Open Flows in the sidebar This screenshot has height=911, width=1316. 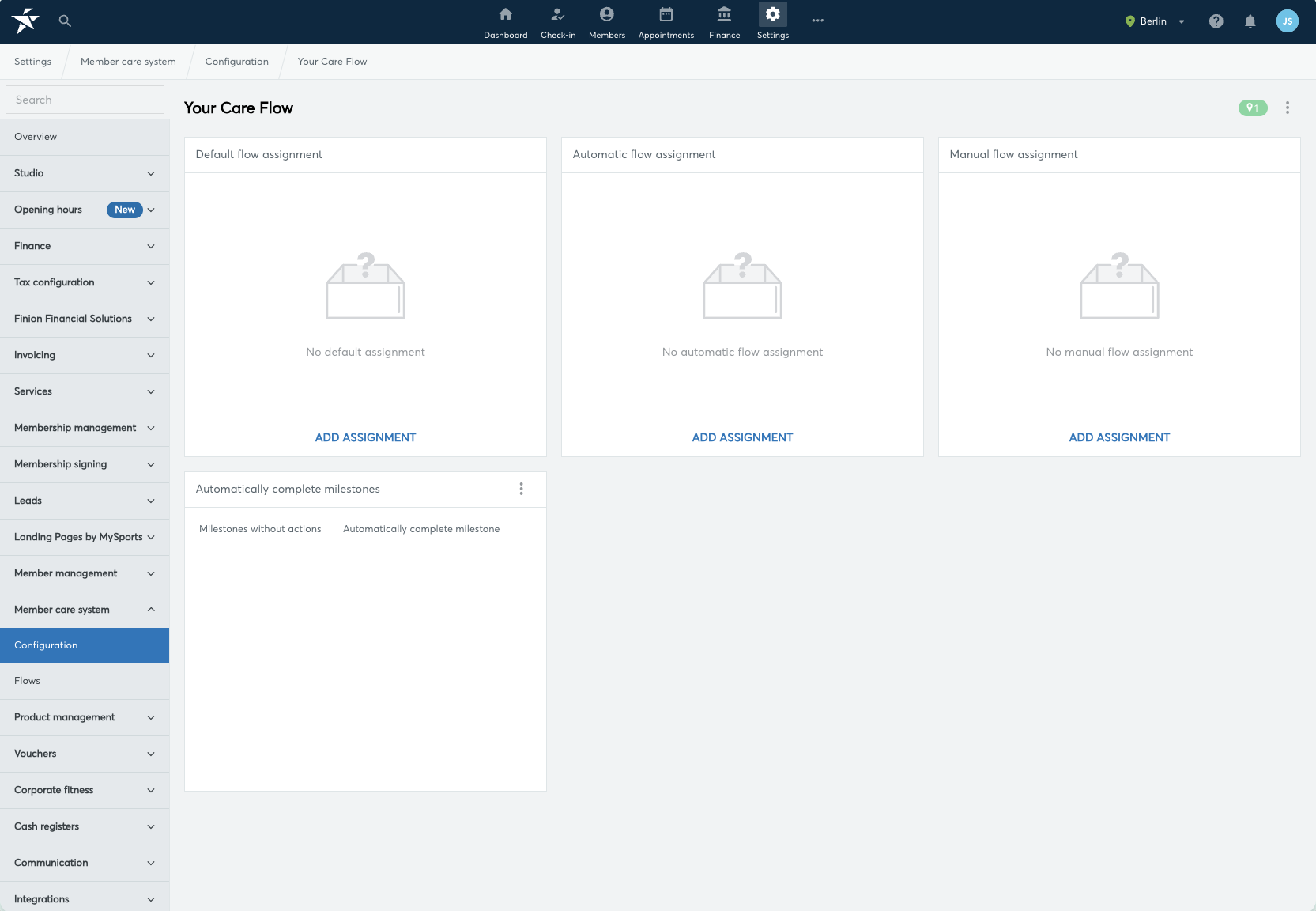coord(85,681)
